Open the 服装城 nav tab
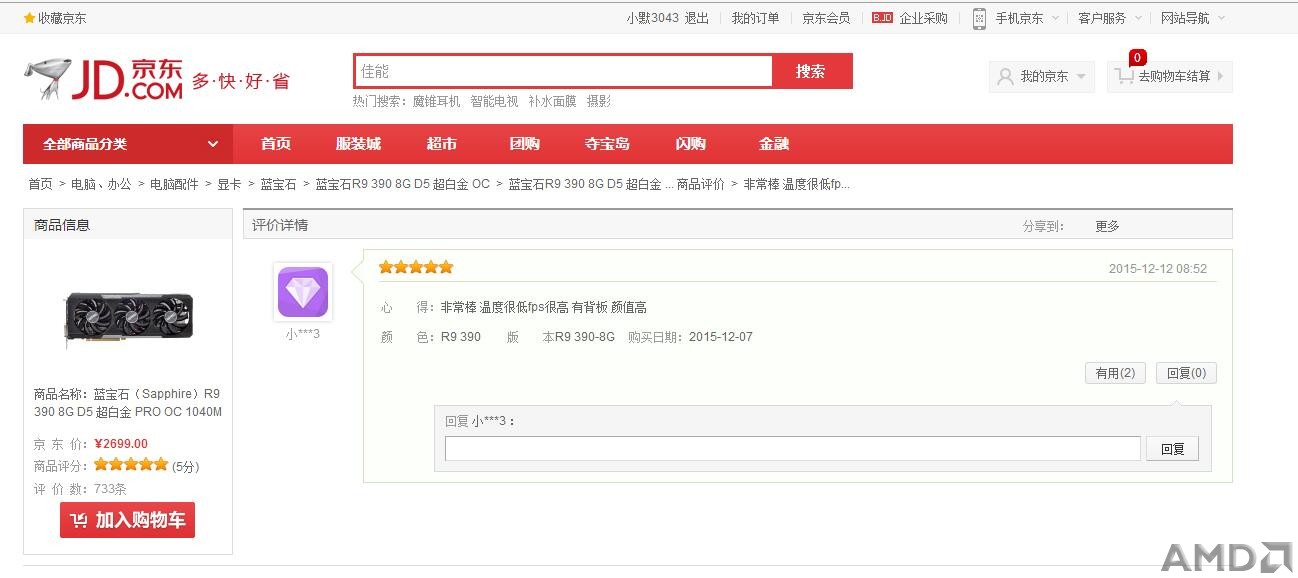 358,144
